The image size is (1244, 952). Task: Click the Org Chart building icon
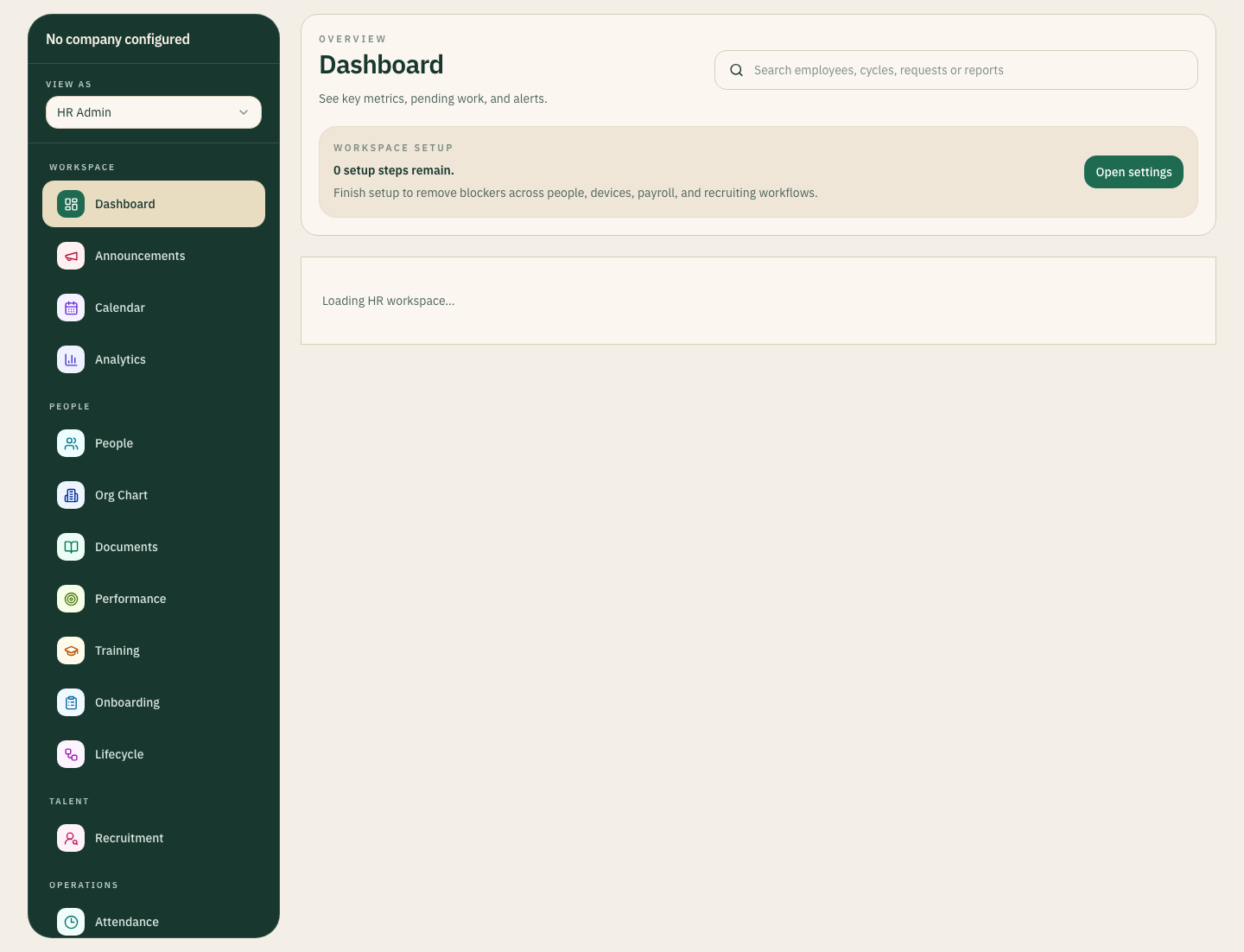pyautogui.click(x=71, y=495)
